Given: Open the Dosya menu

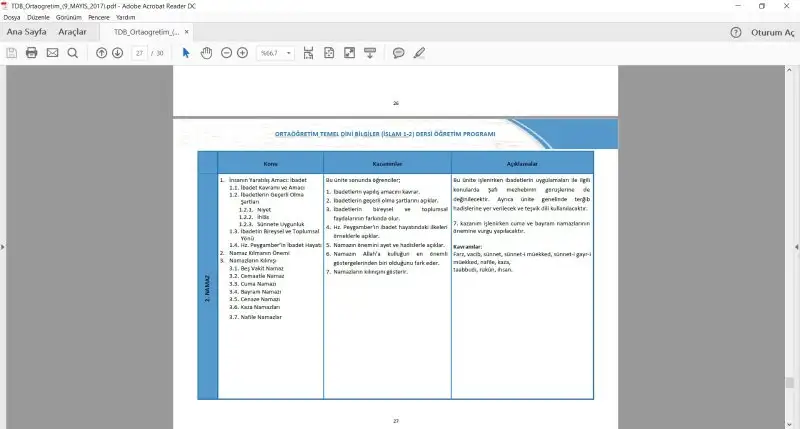Looking at the screenshot, I should click(x=12, y=17).
